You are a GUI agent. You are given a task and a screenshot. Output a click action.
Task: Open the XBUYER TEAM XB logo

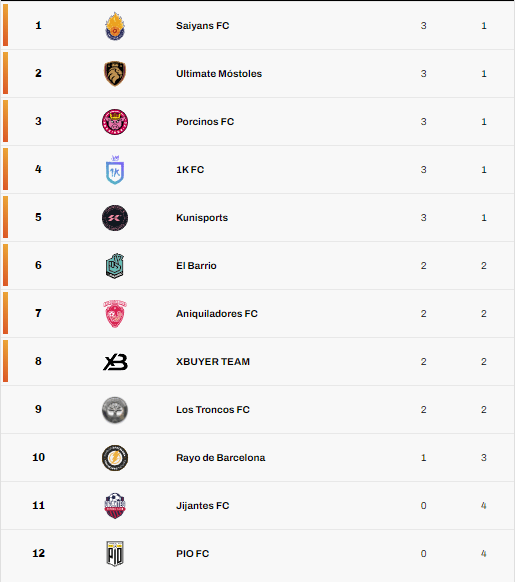click(x=115, y=362)
